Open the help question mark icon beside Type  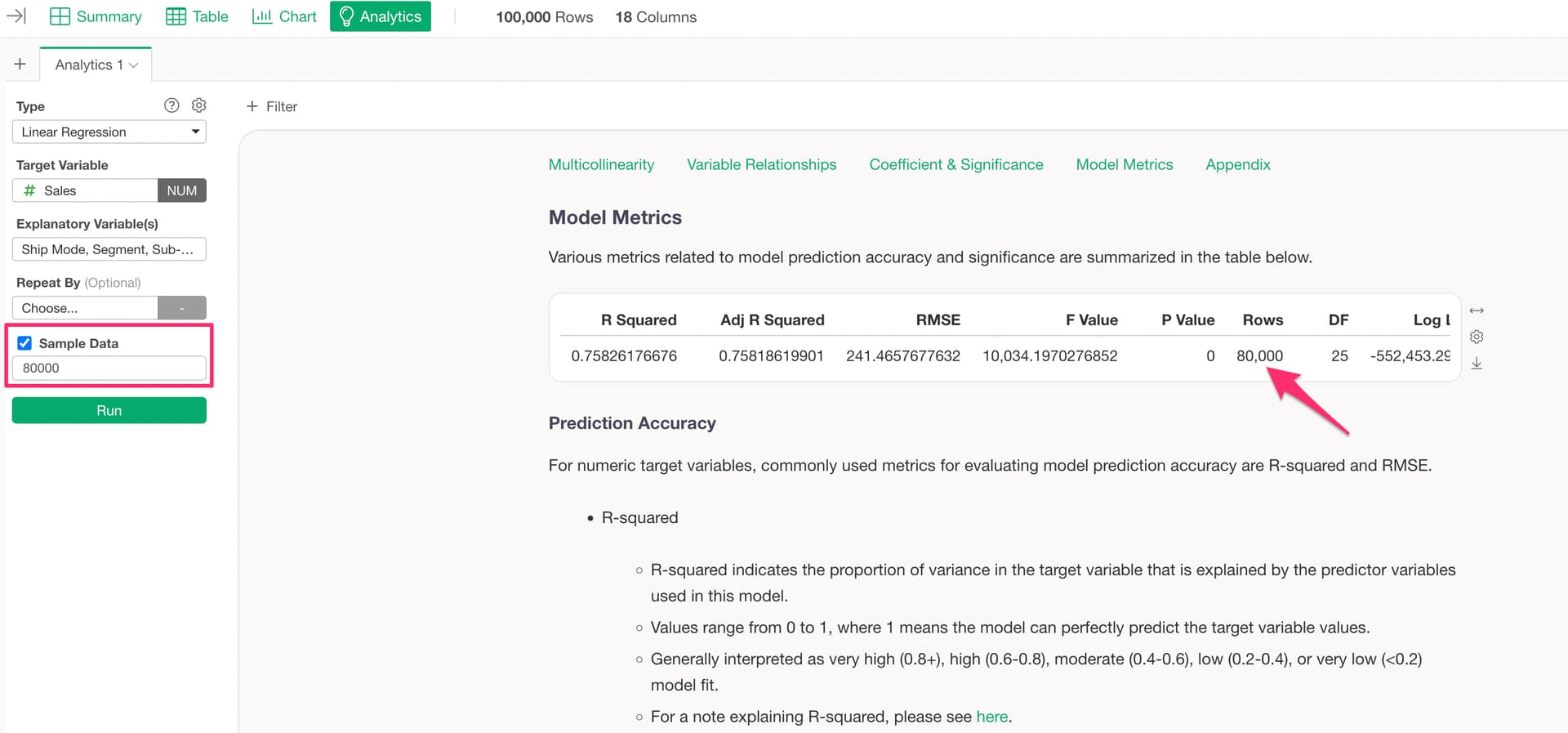(171, 105)
